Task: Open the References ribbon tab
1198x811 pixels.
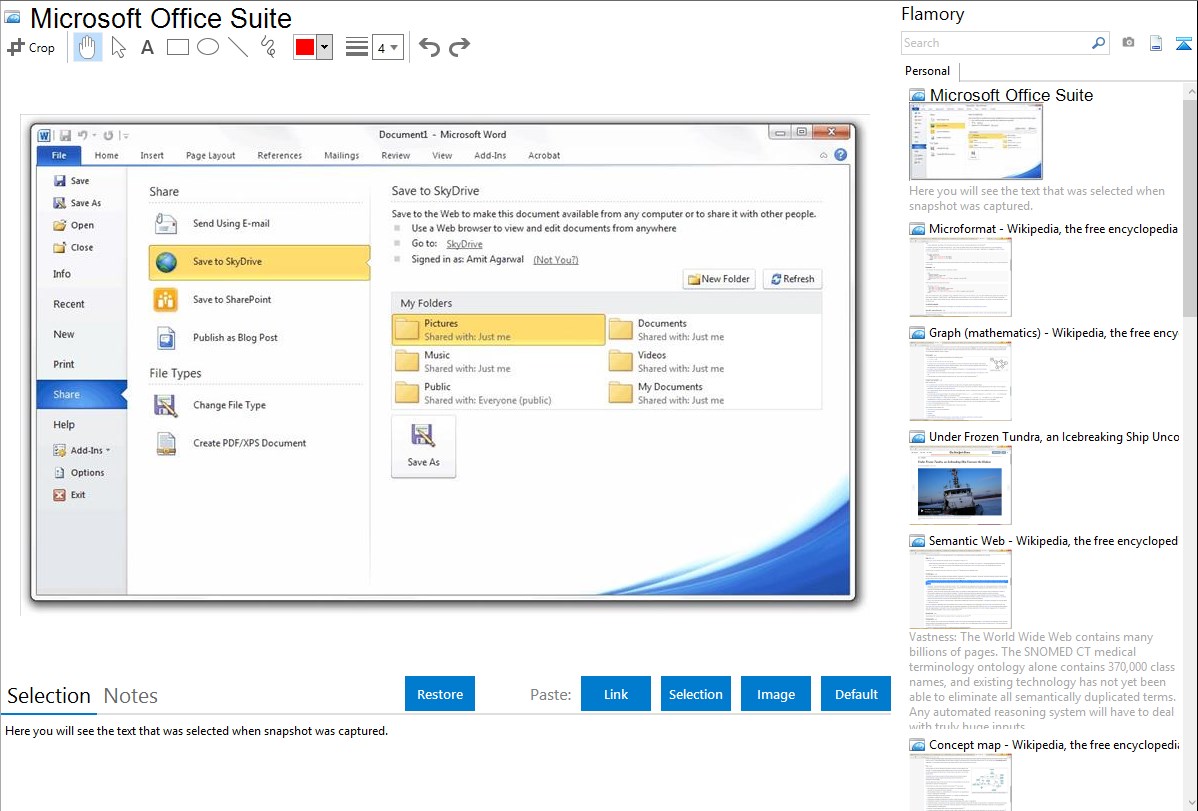Action: tap(280, 155)
